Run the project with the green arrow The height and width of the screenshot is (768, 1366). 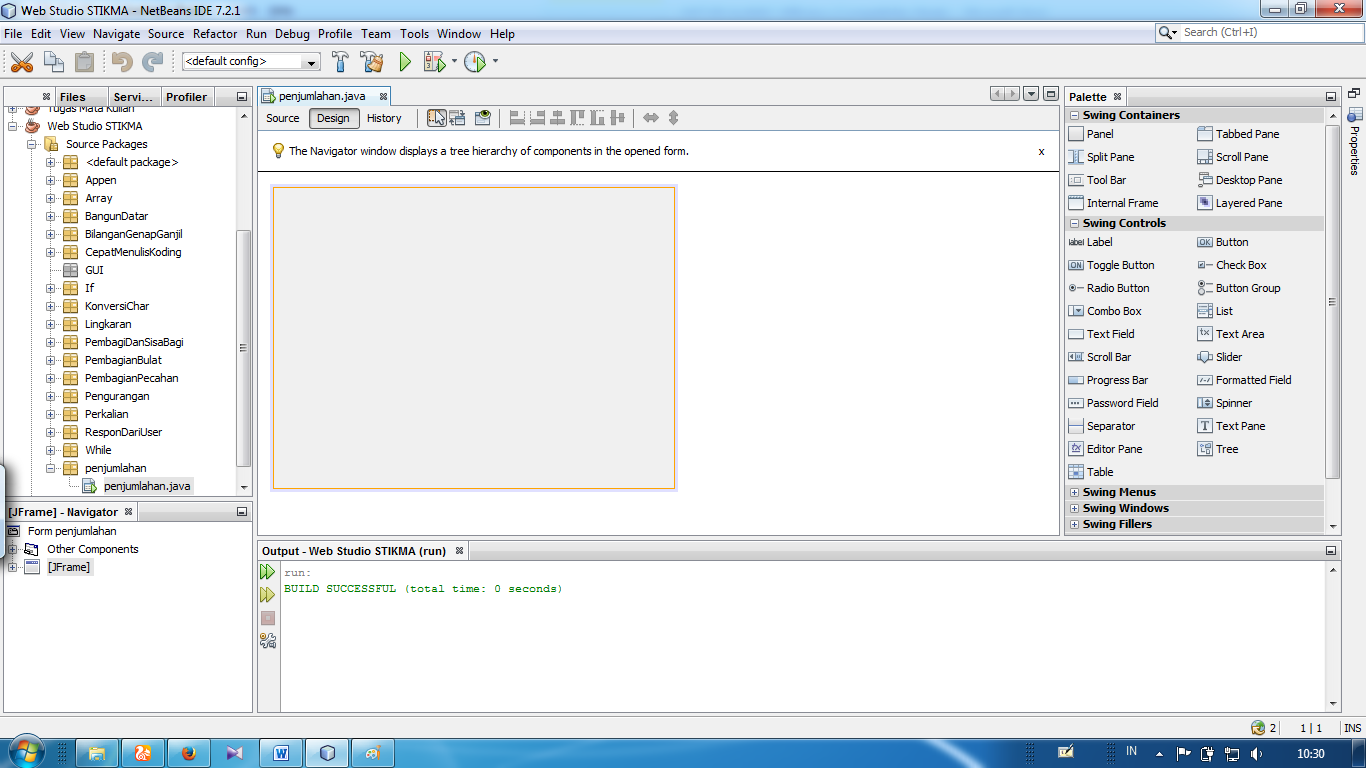click(404, 61)
